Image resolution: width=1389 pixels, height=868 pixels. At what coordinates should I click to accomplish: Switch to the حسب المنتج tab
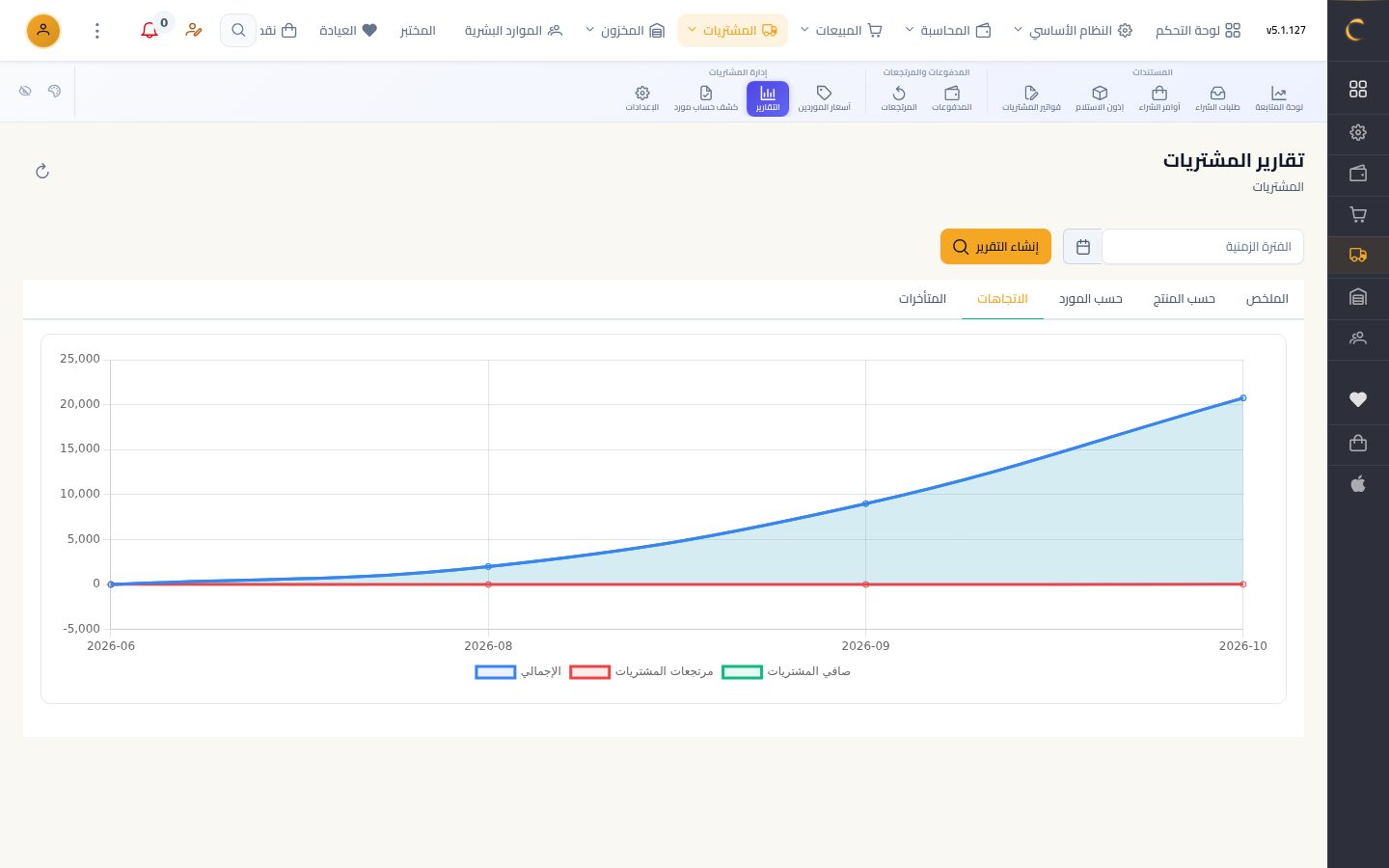(x=1184, y=299)
